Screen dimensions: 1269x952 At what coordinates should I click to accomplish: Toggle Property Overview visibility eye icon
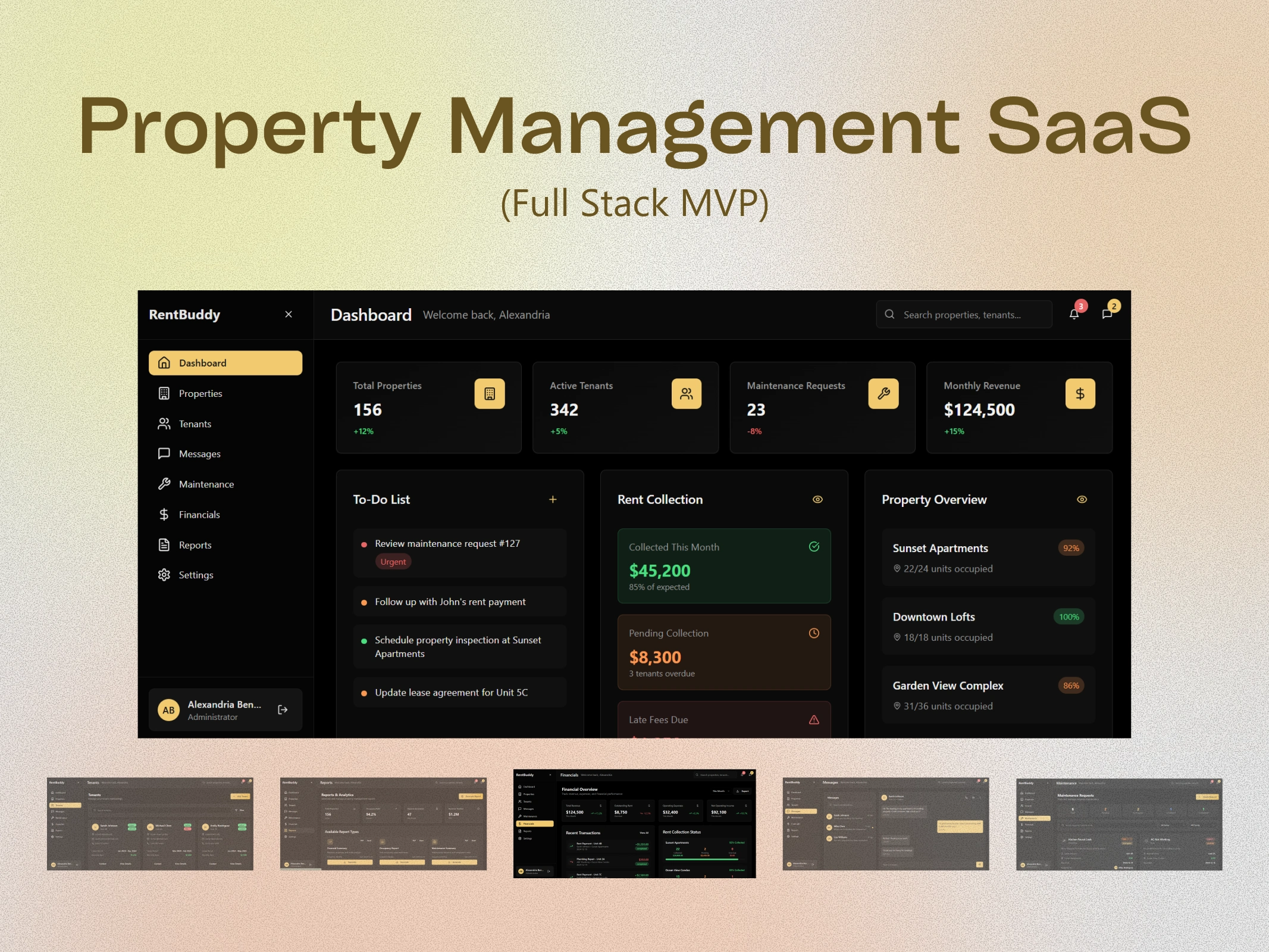click(x=1082, y=499)
